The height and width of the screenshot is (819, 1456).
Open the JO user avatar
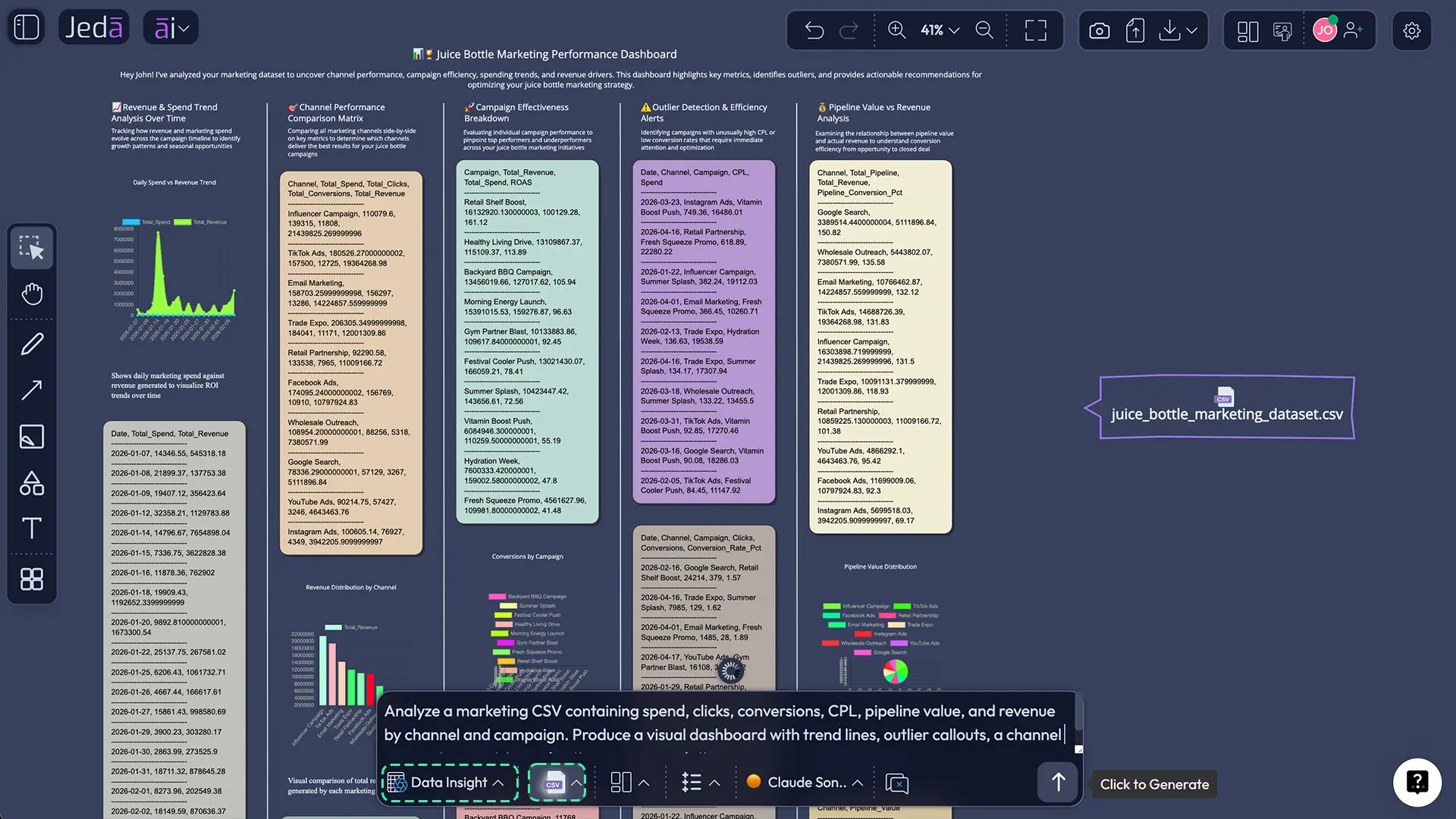pos(1325,30)
